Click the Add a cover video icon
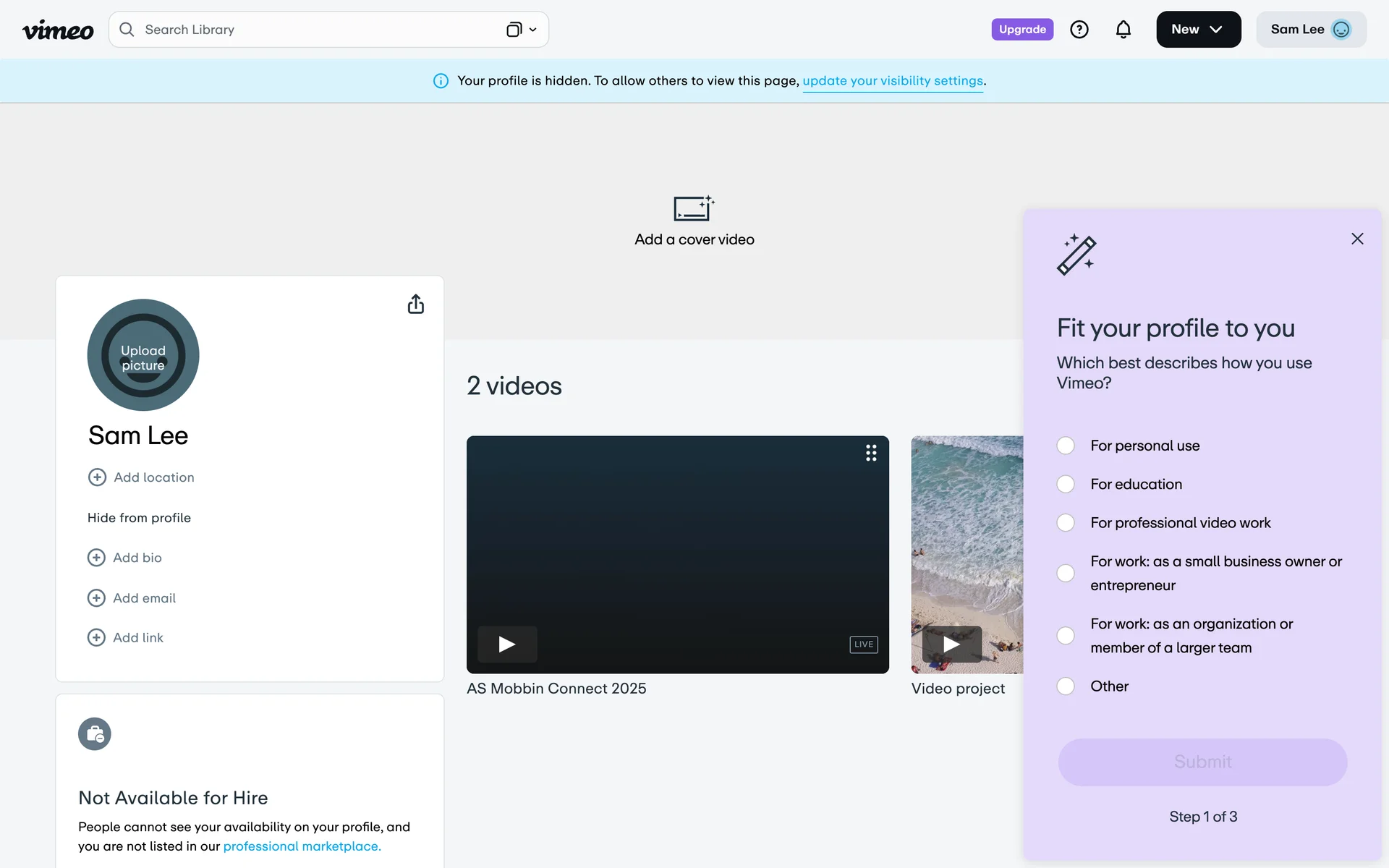The image size is (1389, 868). 693,208
